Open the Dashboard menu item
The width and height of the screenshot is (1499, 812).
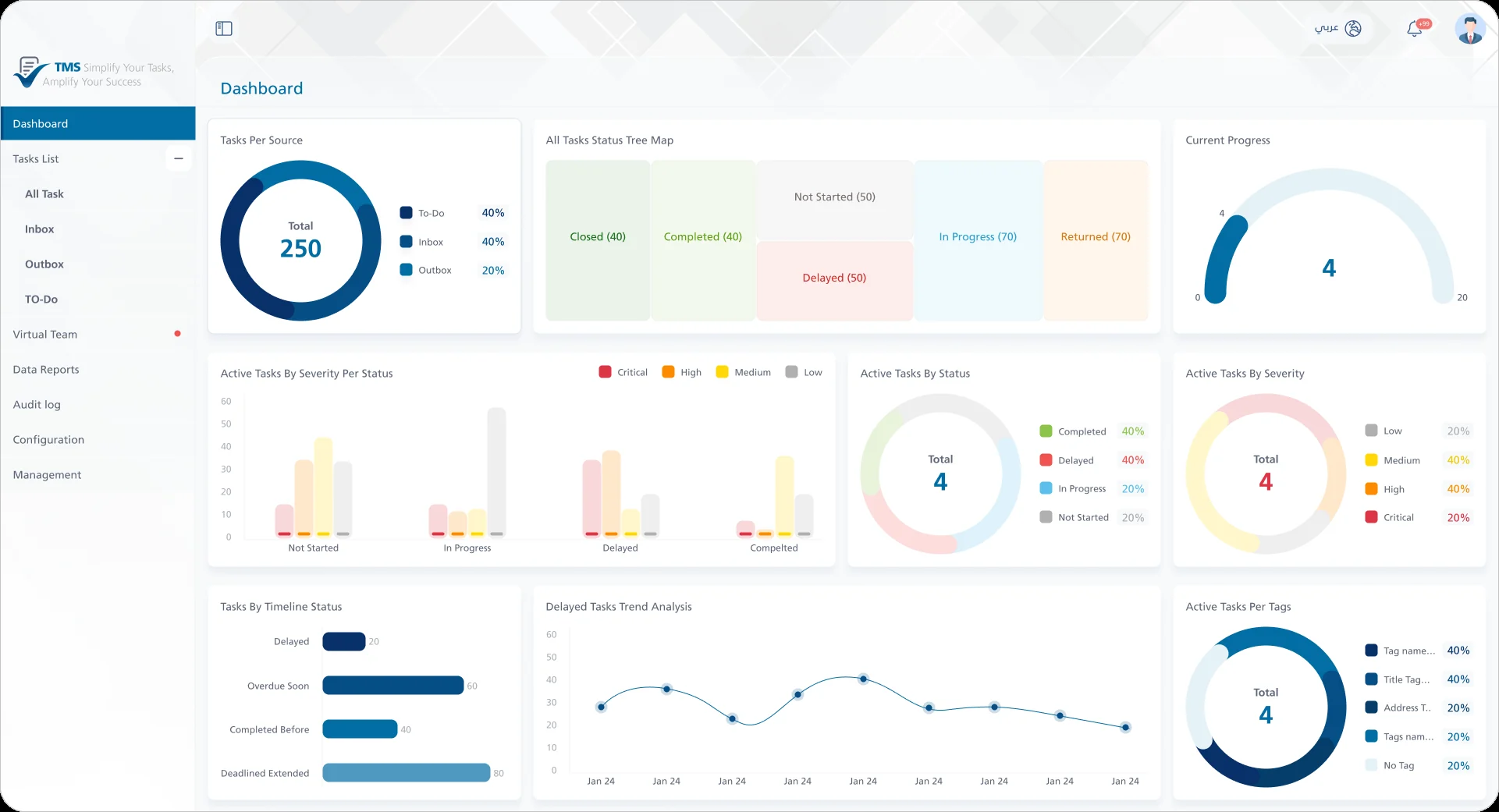tap(98, 124)
